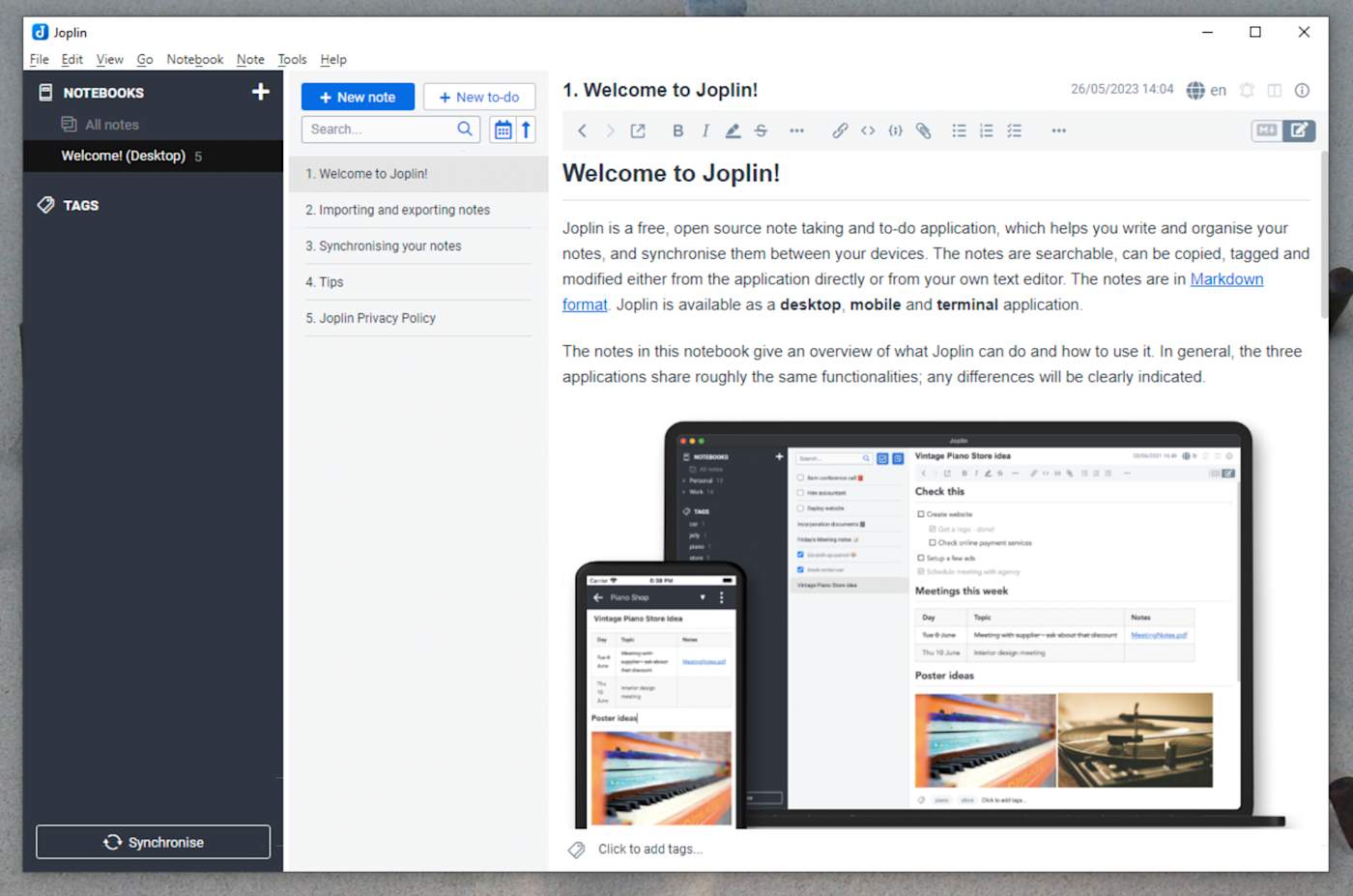Insert inline code

click(x=868, y=130)
